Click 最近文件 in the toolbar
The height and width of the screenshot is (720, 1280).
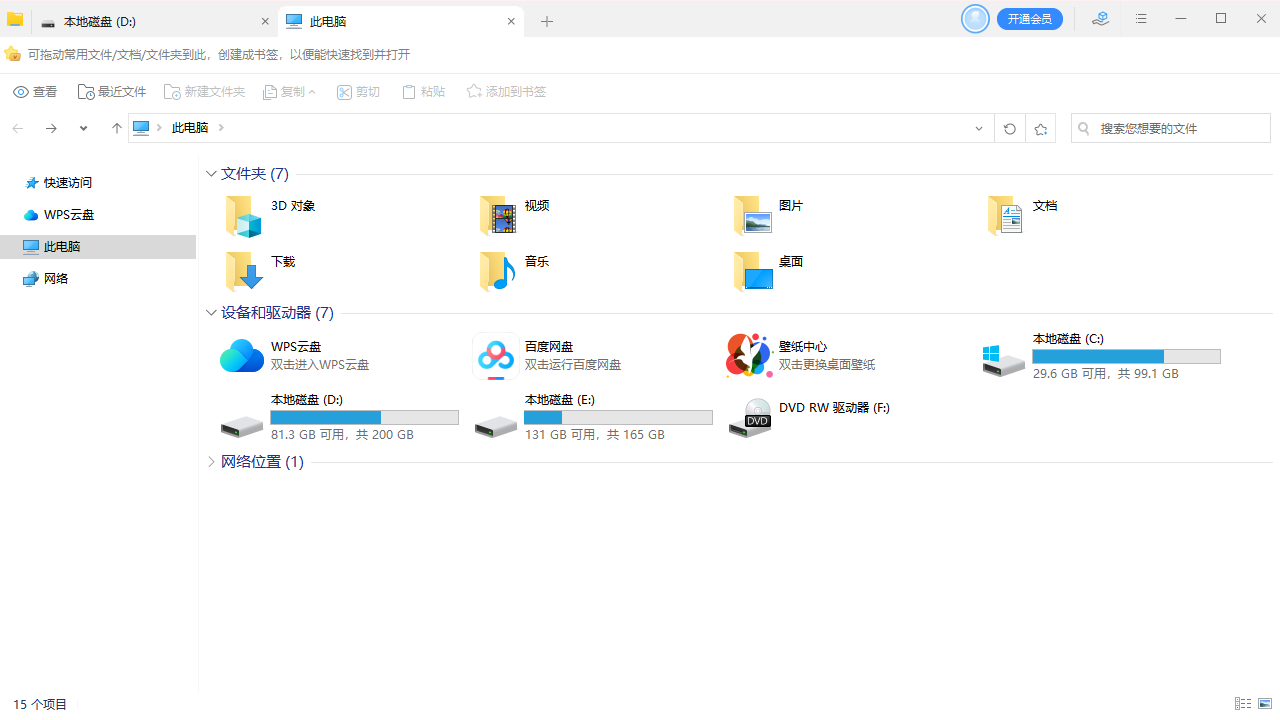point(112,91)
